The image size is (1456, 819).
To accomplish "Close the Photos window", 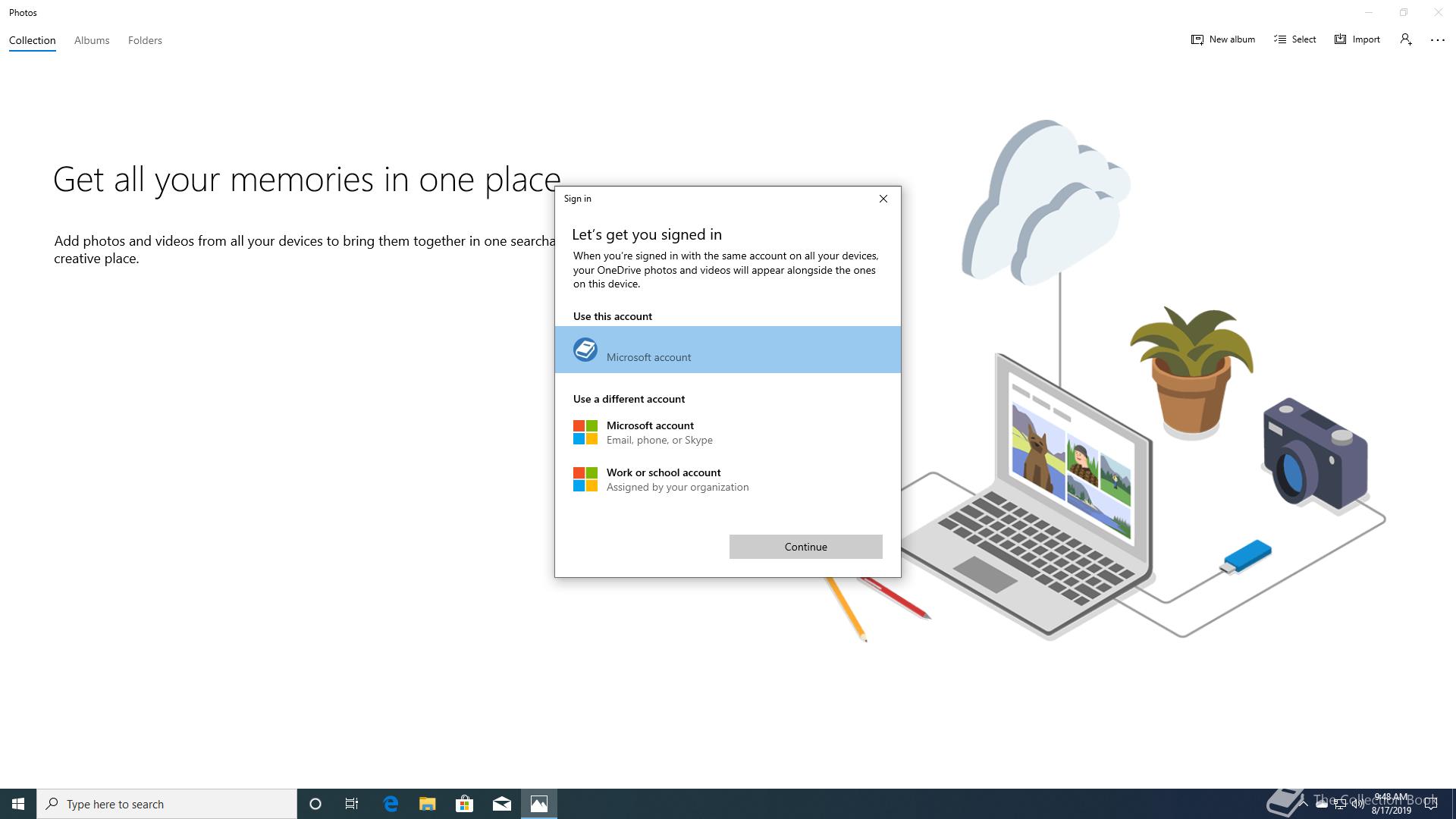I will (1438, 12).
